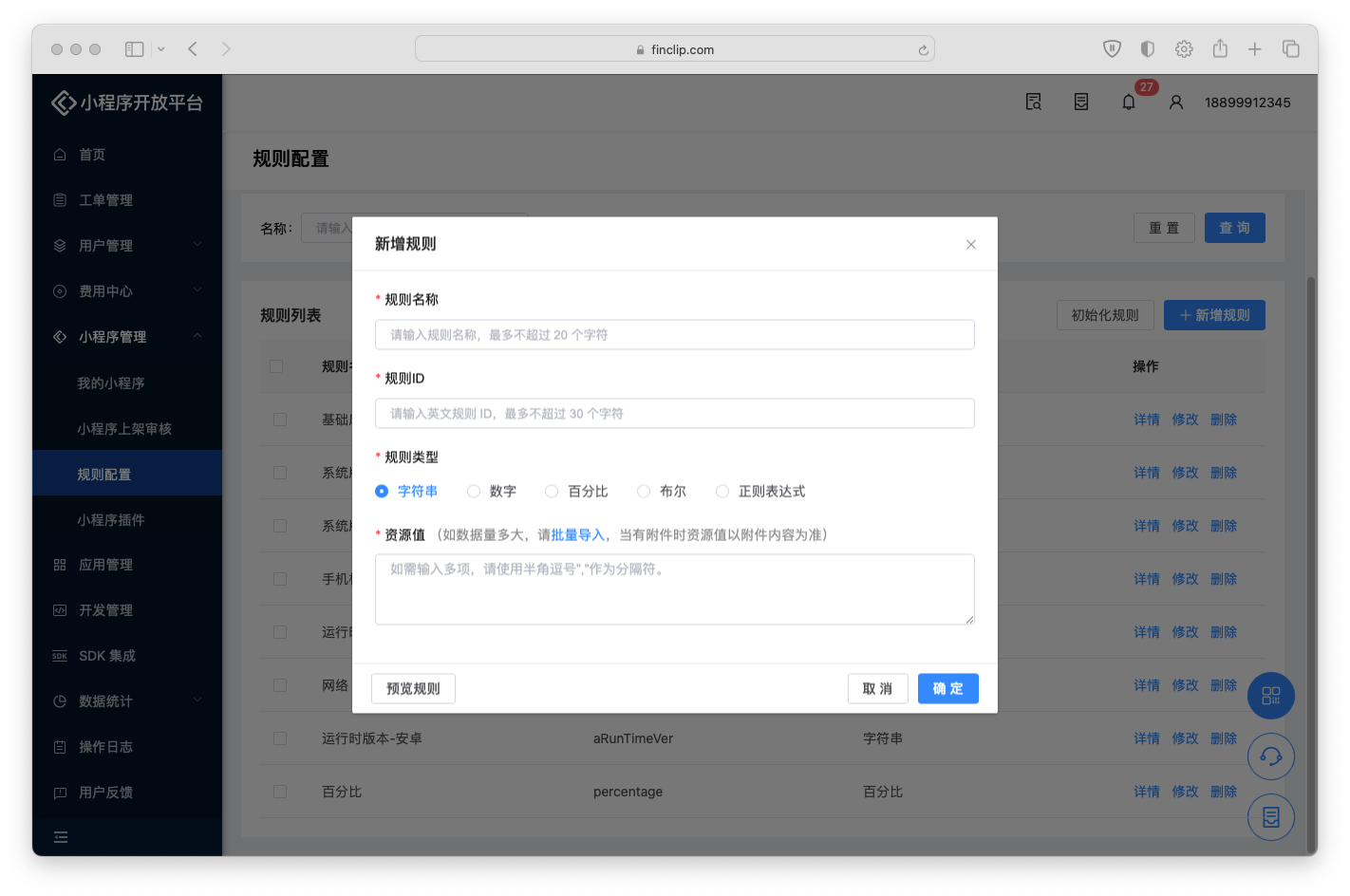Close the 新增规则 dialog
The width and height of the screenshot is (1350, 896).
[970, 245]
